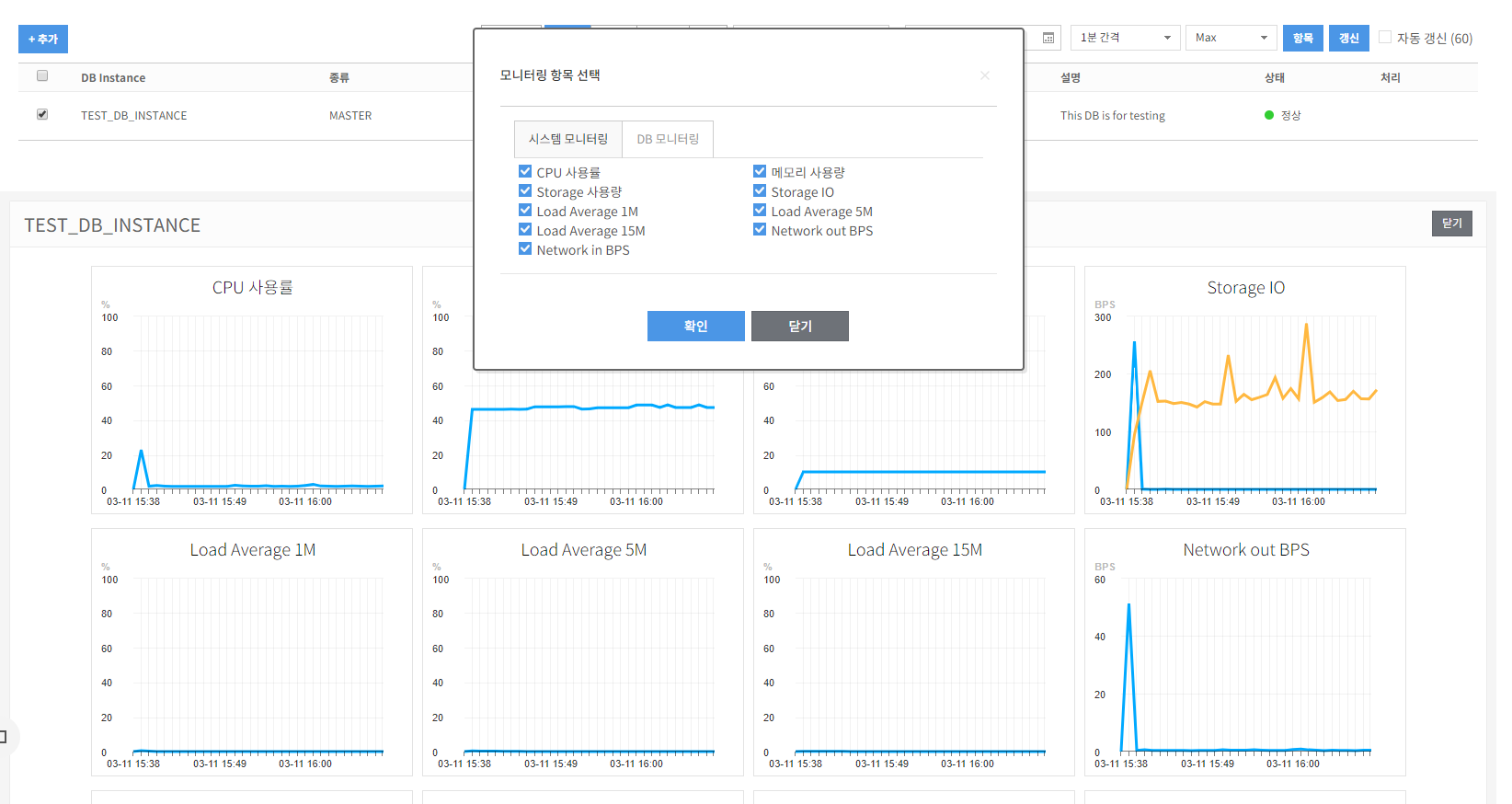Image resolution: width=1512 pixels, height=804 pixels.
Task: Uncheck Load Average 1M option
Action: [525, 210]
